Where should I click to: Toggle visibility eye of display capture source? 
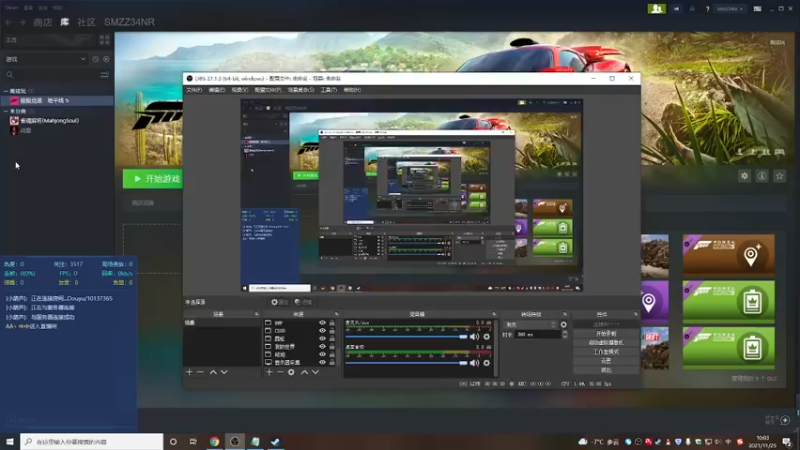[322, 362]
